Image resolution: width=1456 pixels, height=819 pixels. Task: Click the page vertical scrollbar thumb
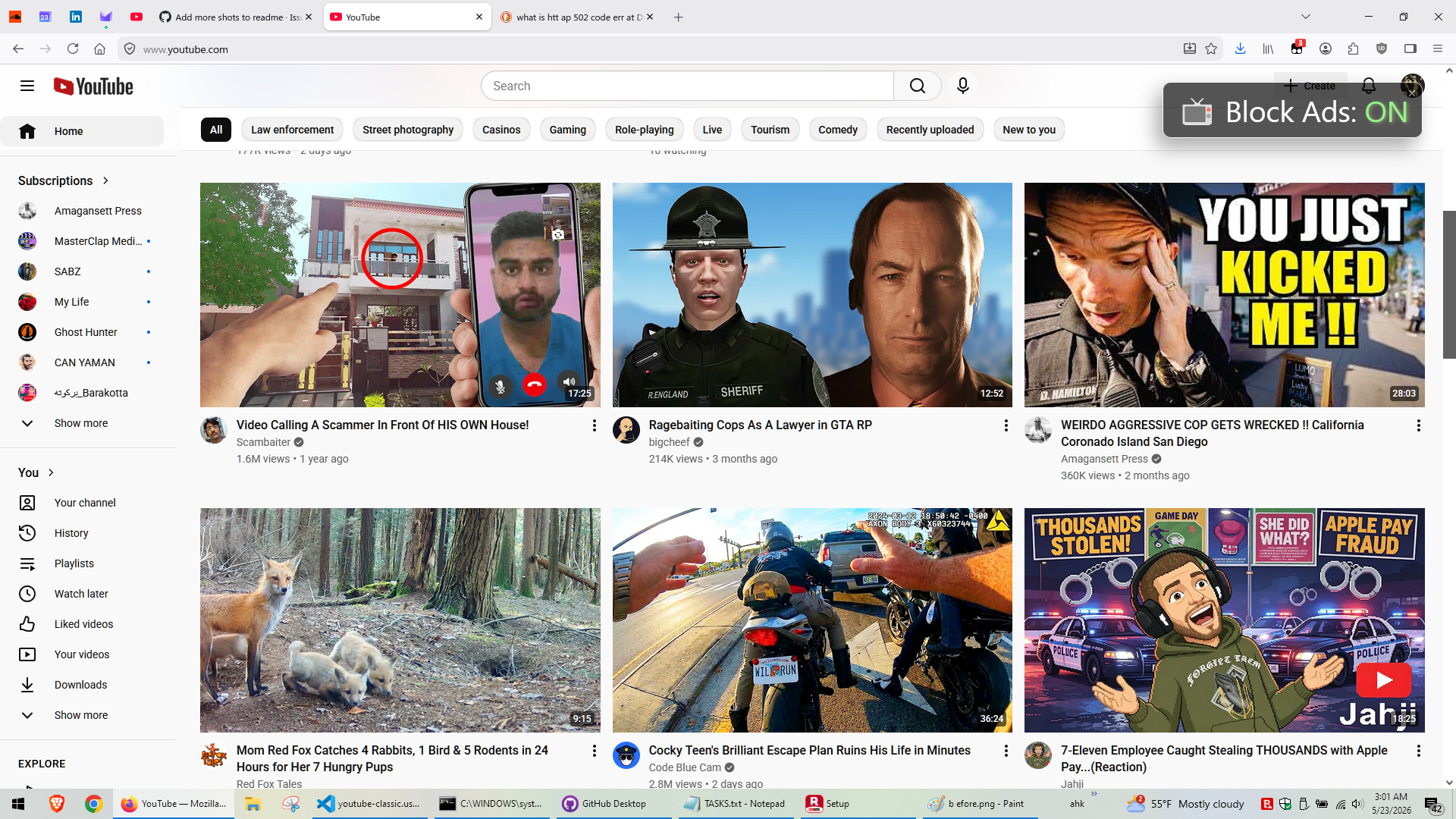pos(1449,284)
